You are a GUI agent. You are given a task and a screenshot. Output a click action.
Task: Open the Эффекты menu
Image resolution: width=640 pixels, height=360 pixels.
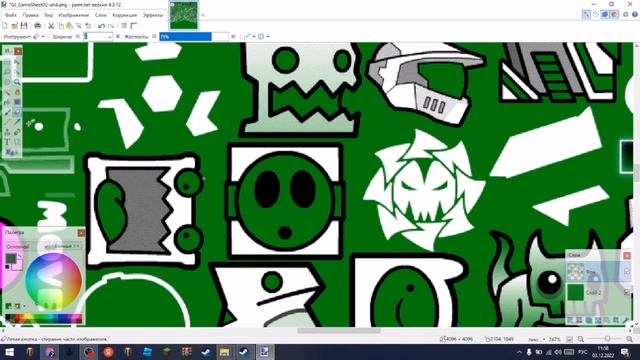pos(153,15)
